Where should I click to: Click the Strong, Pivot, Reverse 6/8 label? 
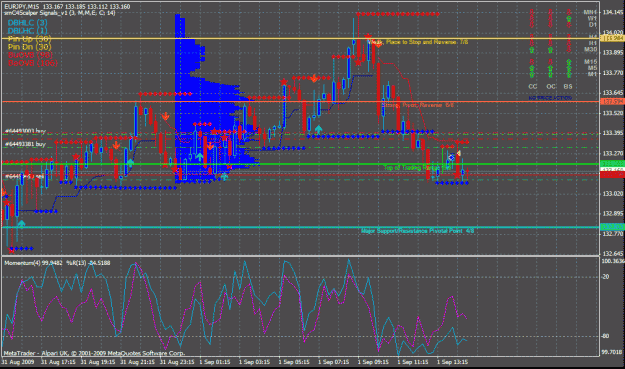(x=418, y=105)
